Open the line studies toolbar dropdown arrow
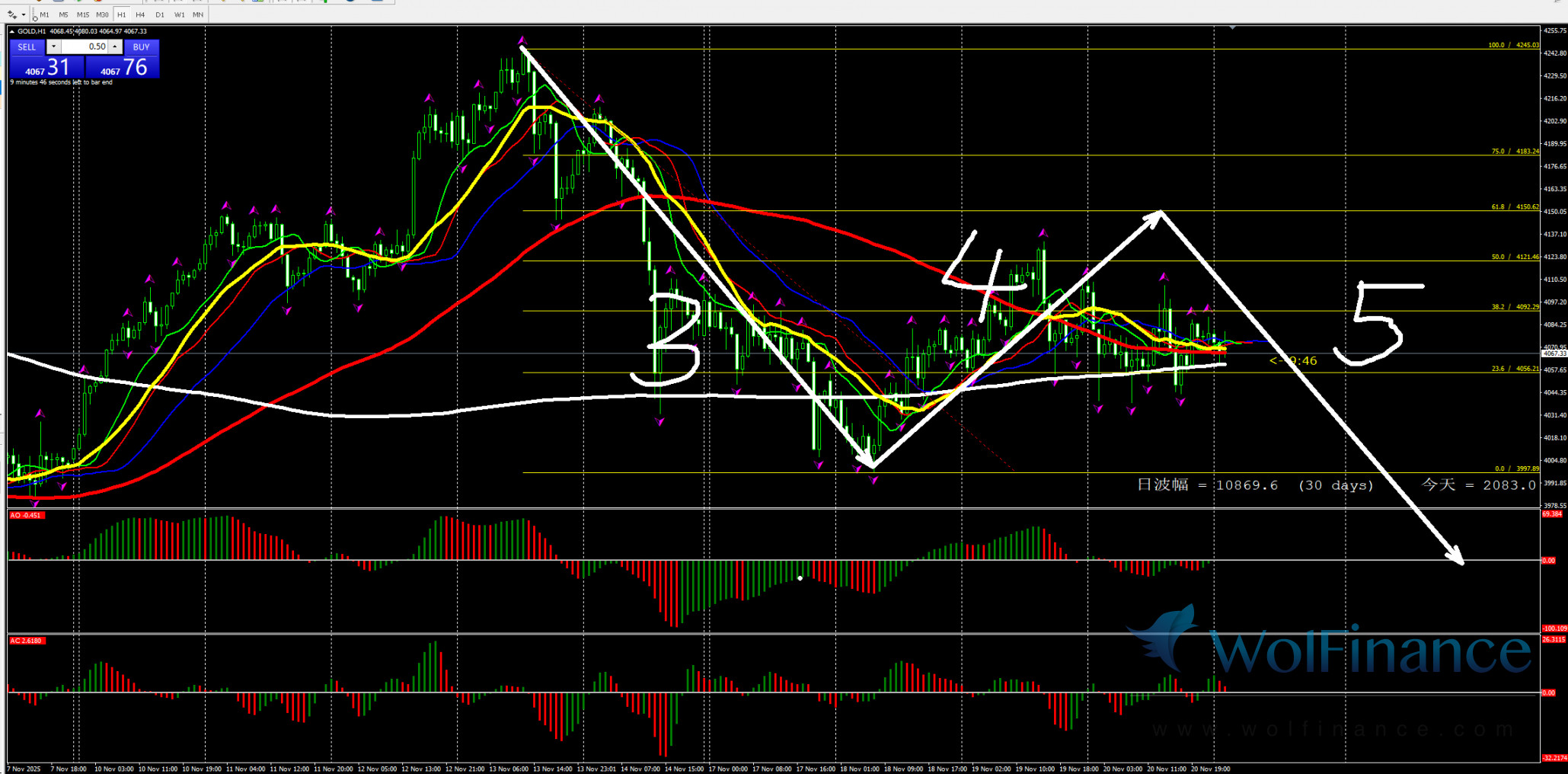This screenshot has height=774, width=1568. coord(24,14)
